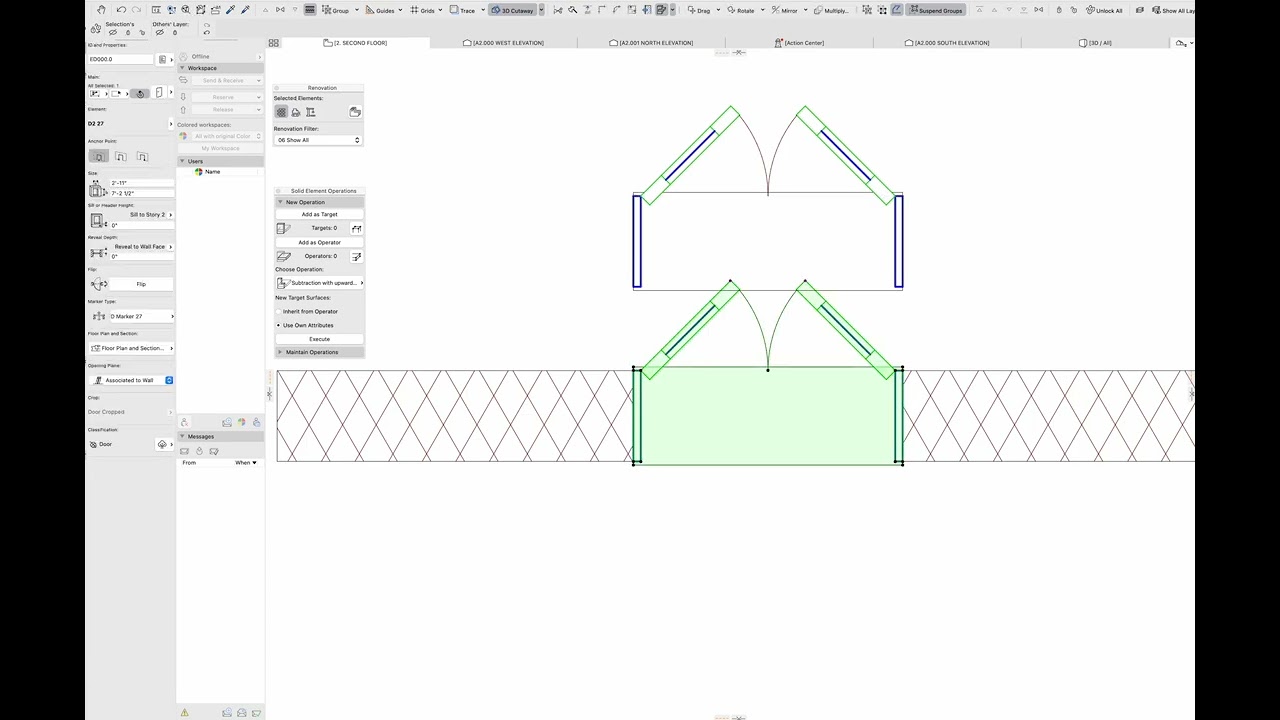Select Inherit from Operator radio button

(x=279, y=311)
